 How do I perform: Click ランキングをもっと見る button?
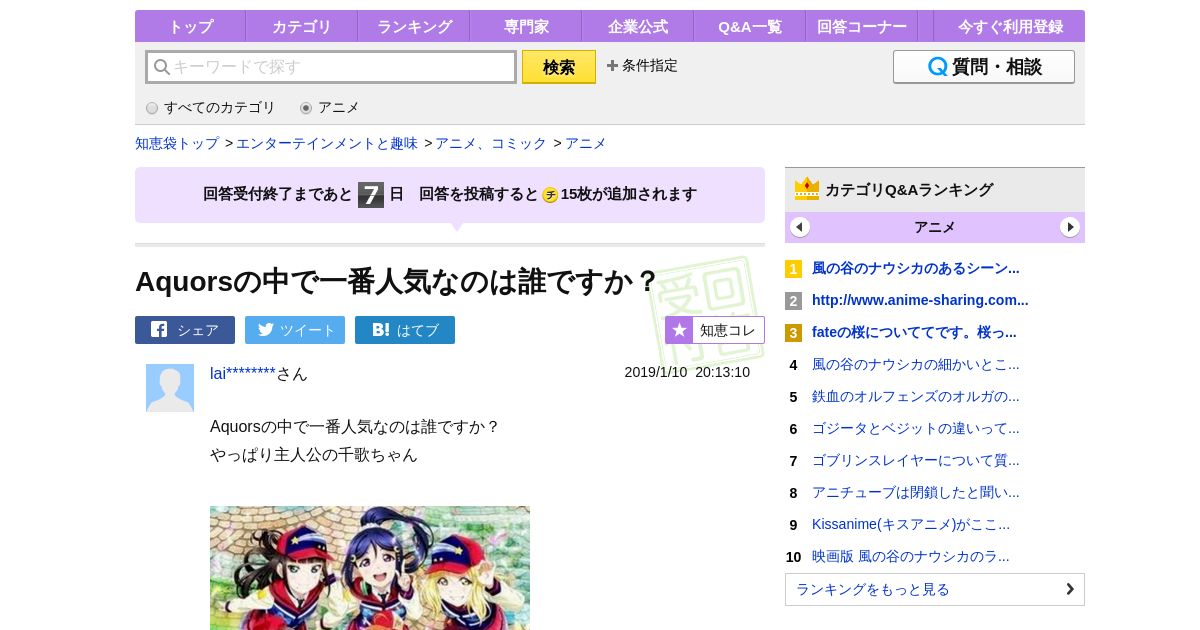935,589
